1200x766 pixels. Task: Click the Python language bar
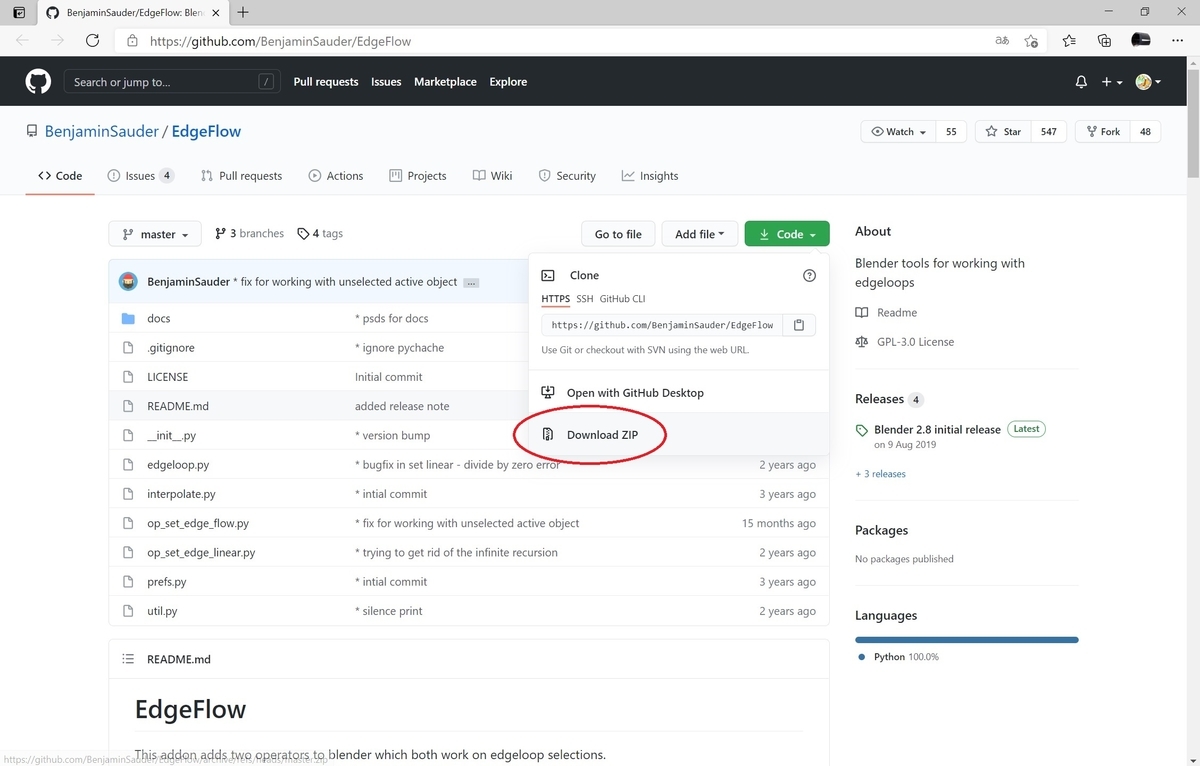click(x=966, y=639)
